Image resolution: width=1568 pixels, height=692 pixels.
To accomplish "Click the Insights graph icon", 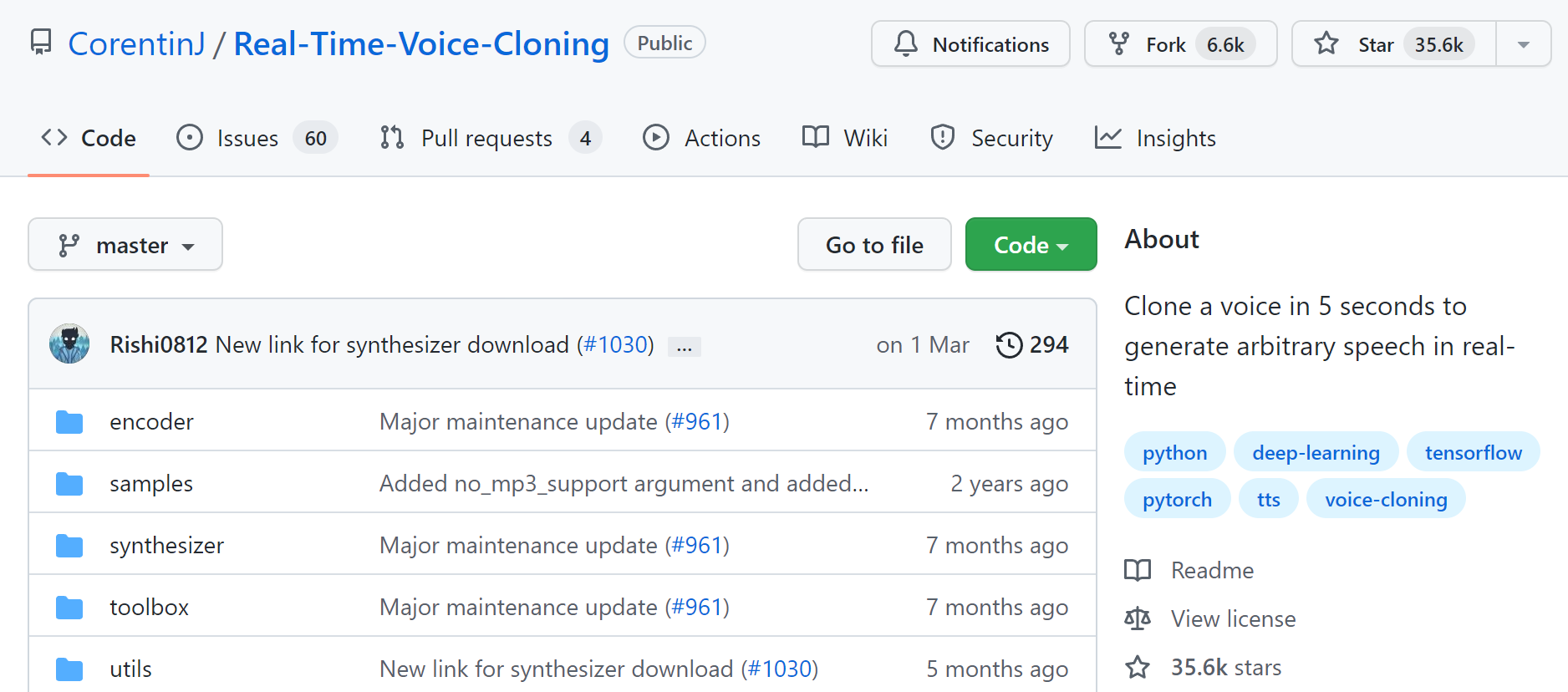I will coord(1108,137).
